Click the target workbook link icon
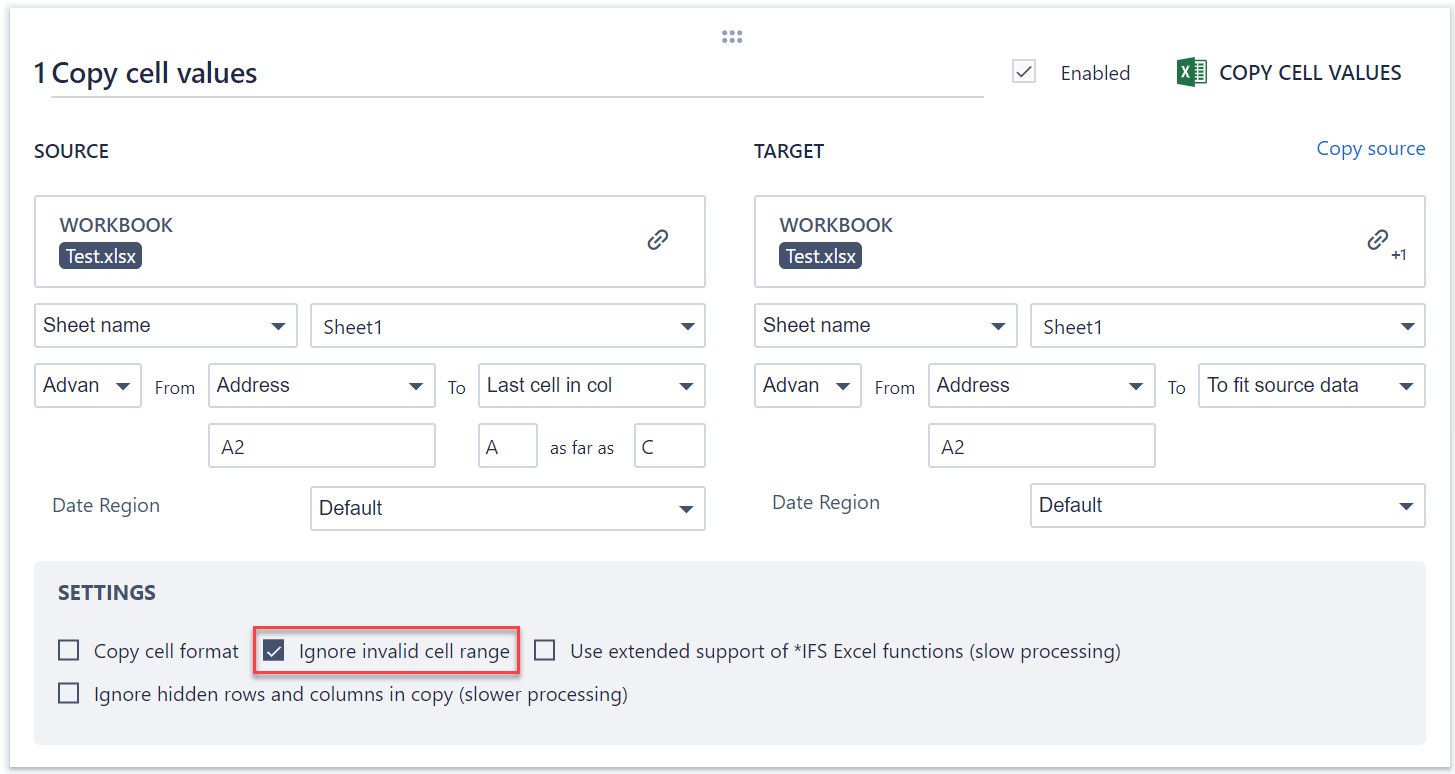Image resolution: width=1455 pixels, height=774 pixels. point(1378,240)
